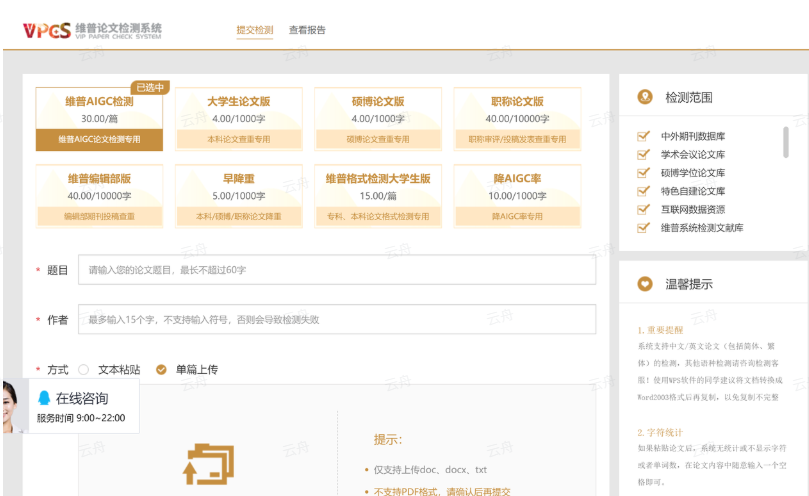Focus the 题目 input field

click(337, 269)
